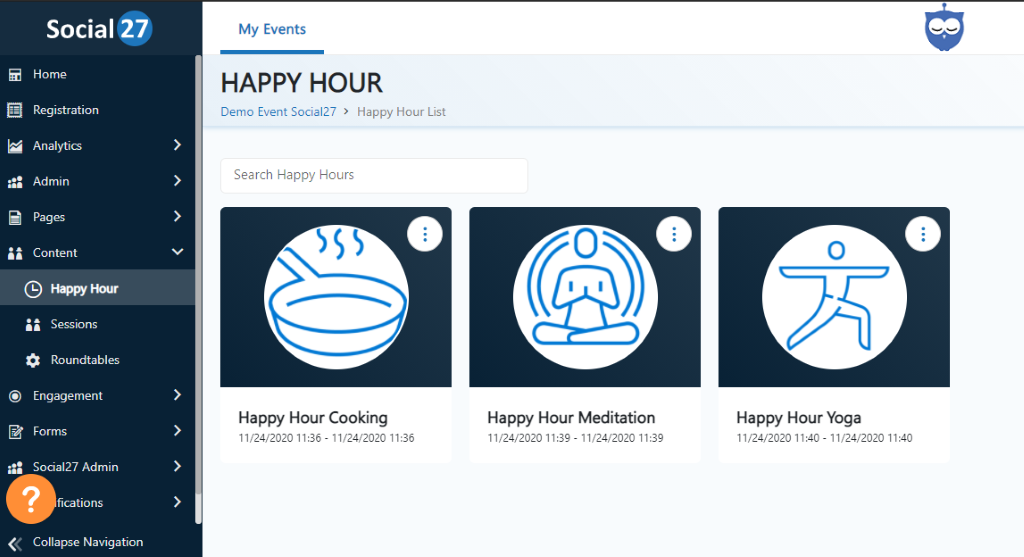Click the Search Happy Hours field
The width and height of the screenshot is (1024, 557).
373,175
